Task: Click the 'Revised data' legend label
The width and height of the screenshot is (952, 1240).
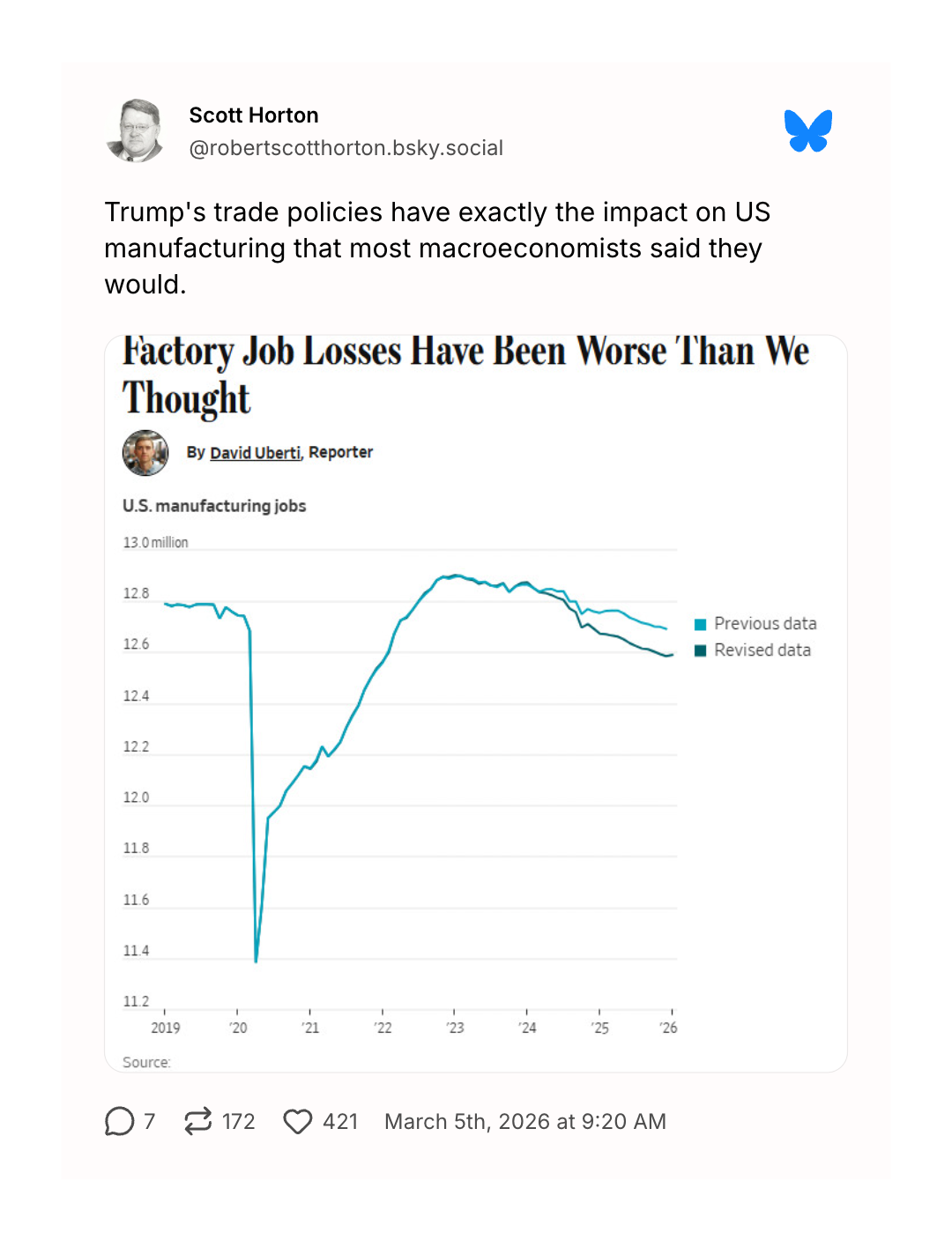Action: (x=762, y=650)
